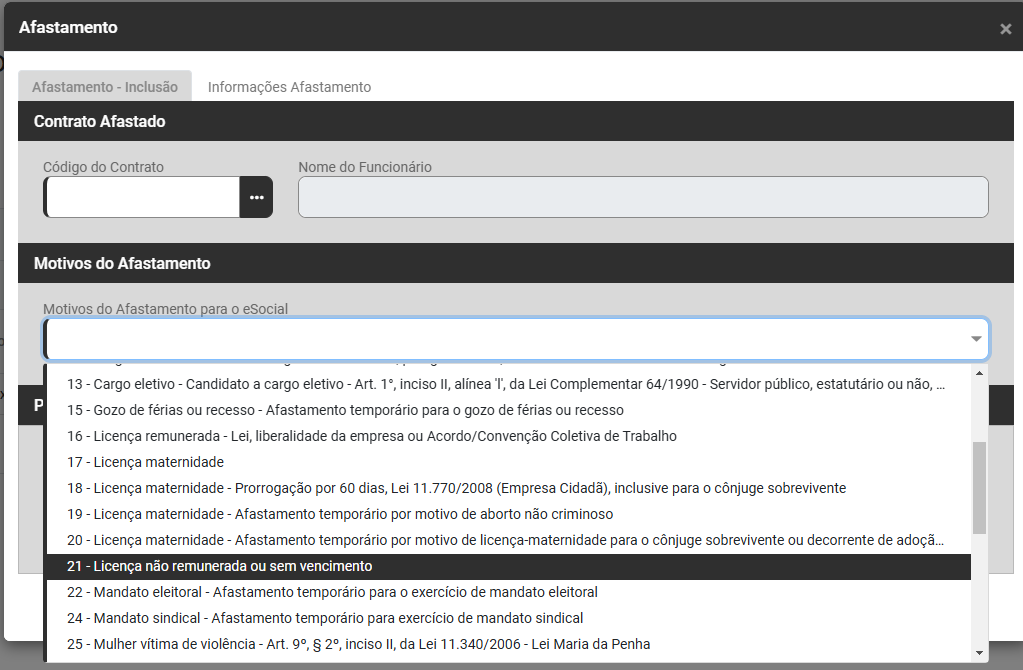Pick option 16 - Licença remunerada
This screenshot has width=1023, height=670.
372,436
